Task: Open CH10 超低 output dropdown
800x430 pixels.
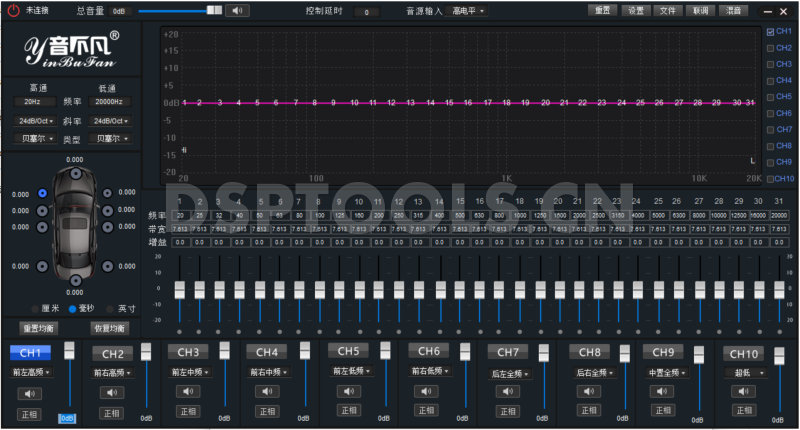Action: coord(745,373)
